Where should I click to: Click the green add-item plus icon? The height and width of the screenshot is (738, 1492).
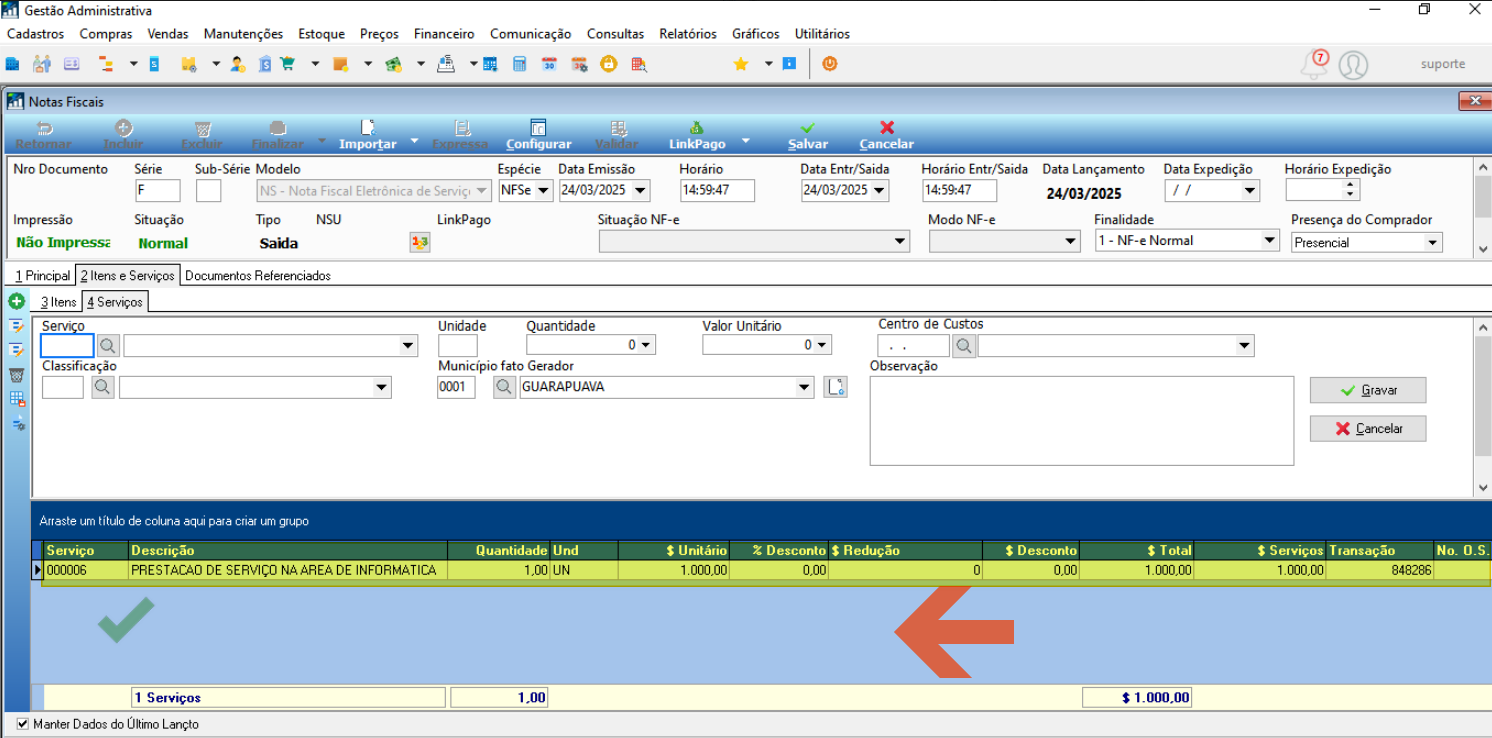click(x=17, y=301)
